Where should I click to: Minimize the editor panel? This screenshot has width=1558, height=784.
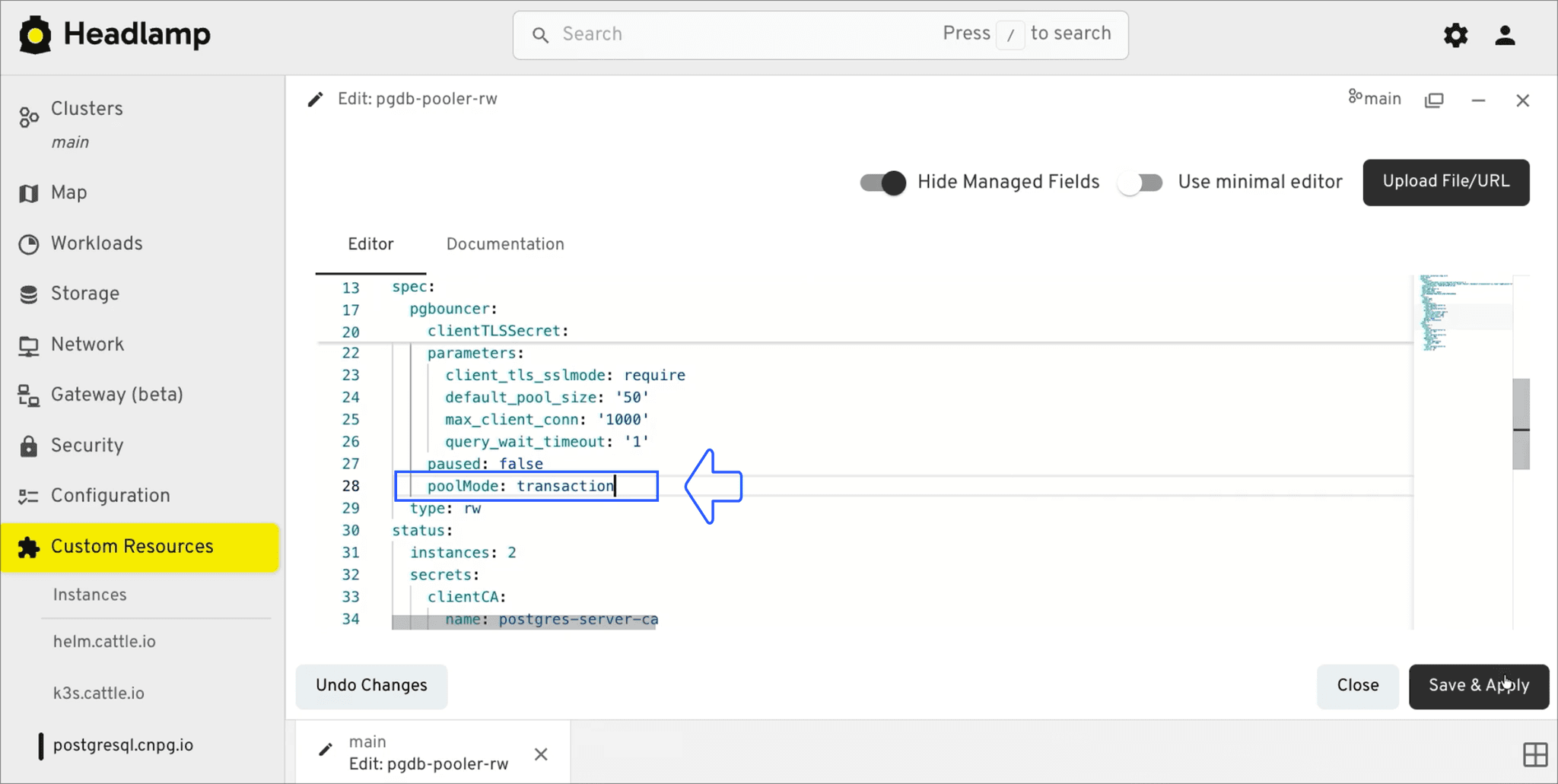1478,100
